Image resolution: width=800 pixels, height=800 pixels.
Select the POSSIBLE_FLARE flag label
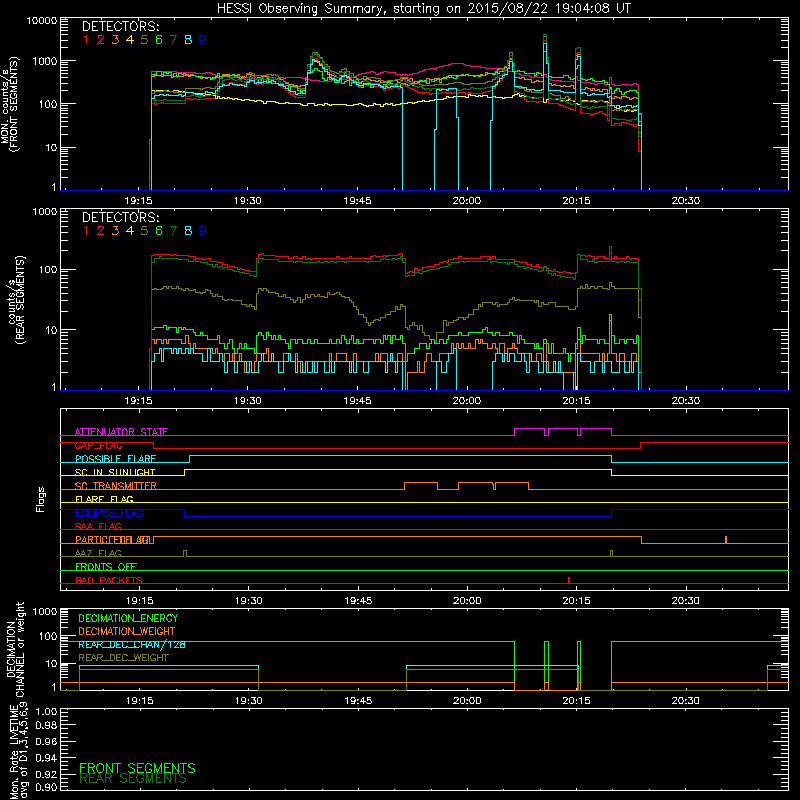click(x=115, y=459)
